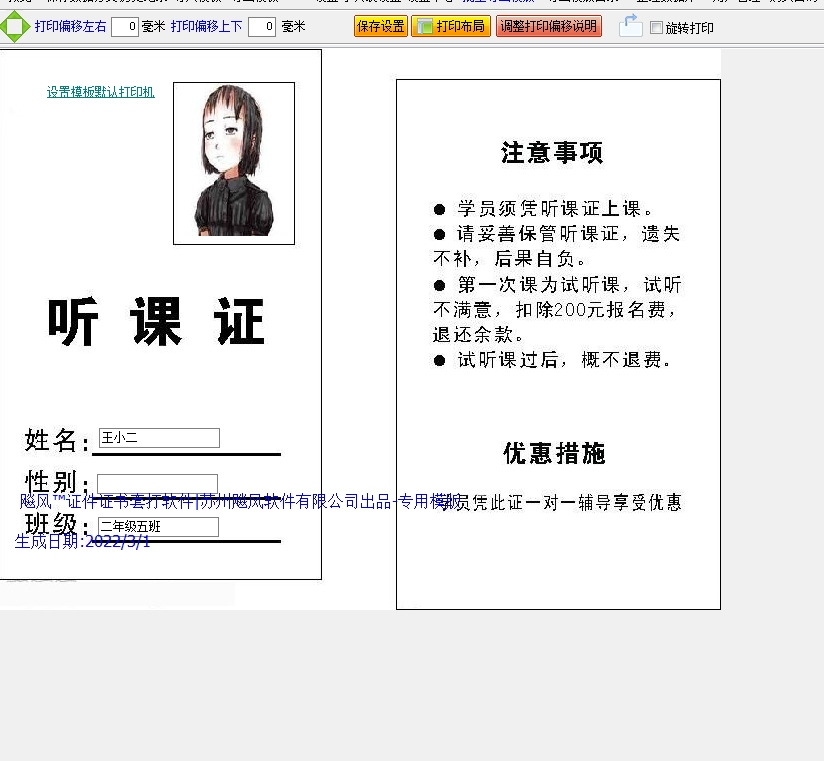Click the 注意事项 heading on the back card
824x761 pixels.
552,153
